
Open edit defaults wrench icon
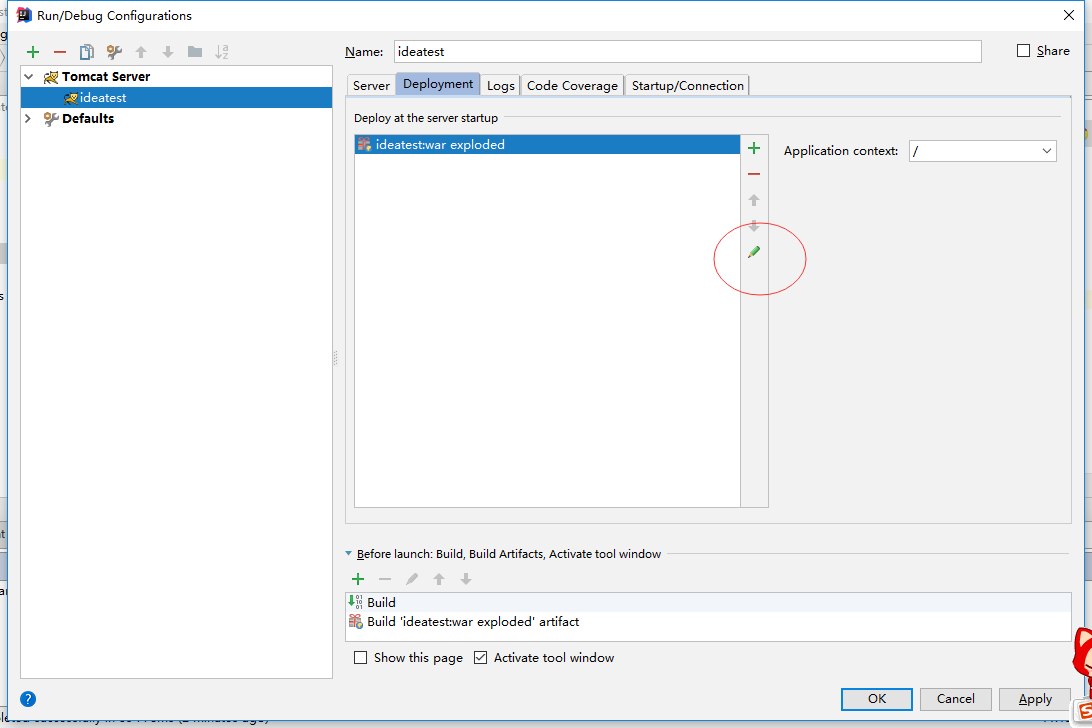pos(114,52)
